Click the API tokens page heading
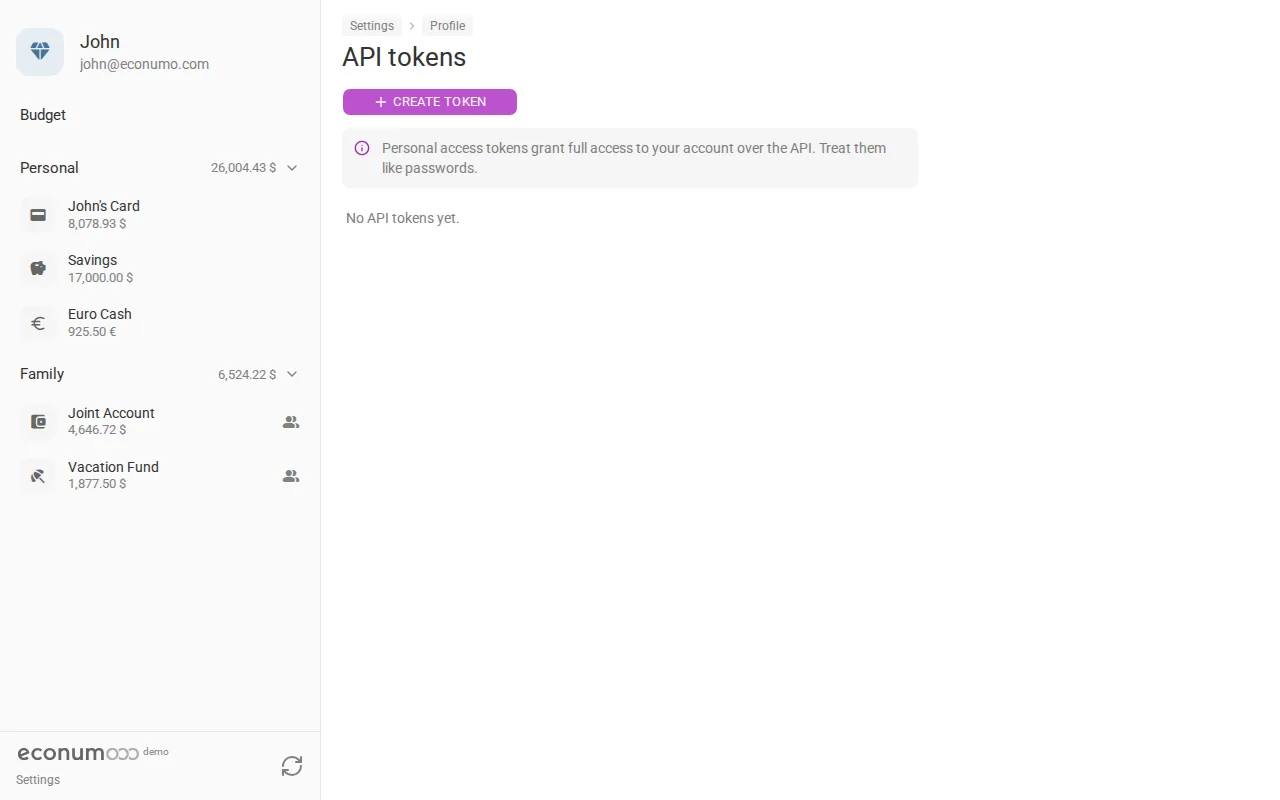Viewport: 1280px width, 800px height. [404, 57]
